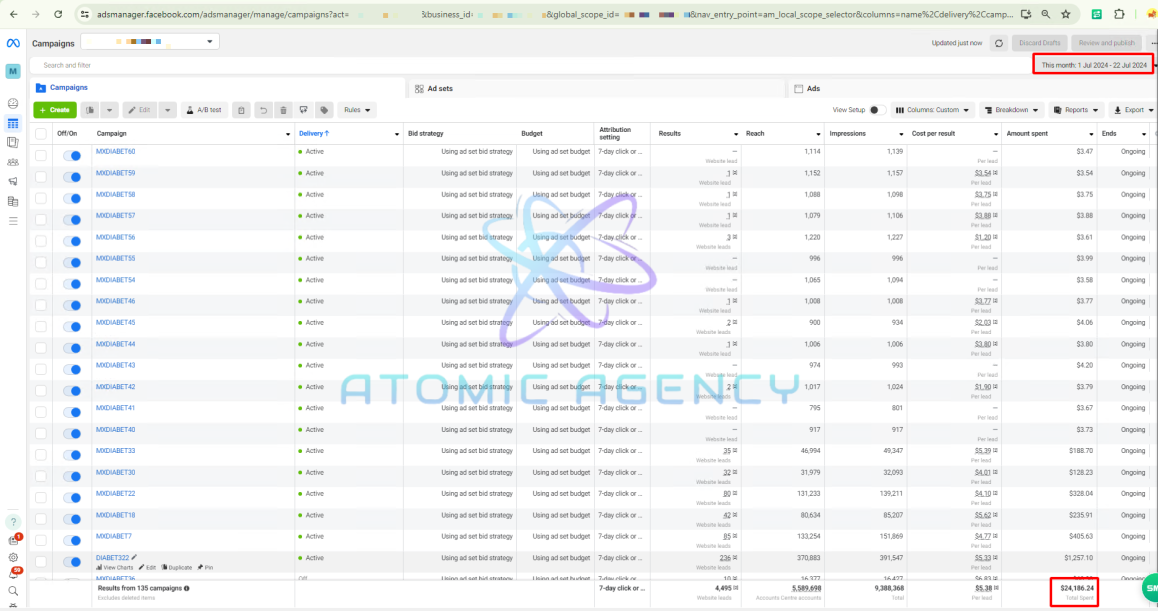
Task: Click the browser address bar URL
Action: (554, 14)
